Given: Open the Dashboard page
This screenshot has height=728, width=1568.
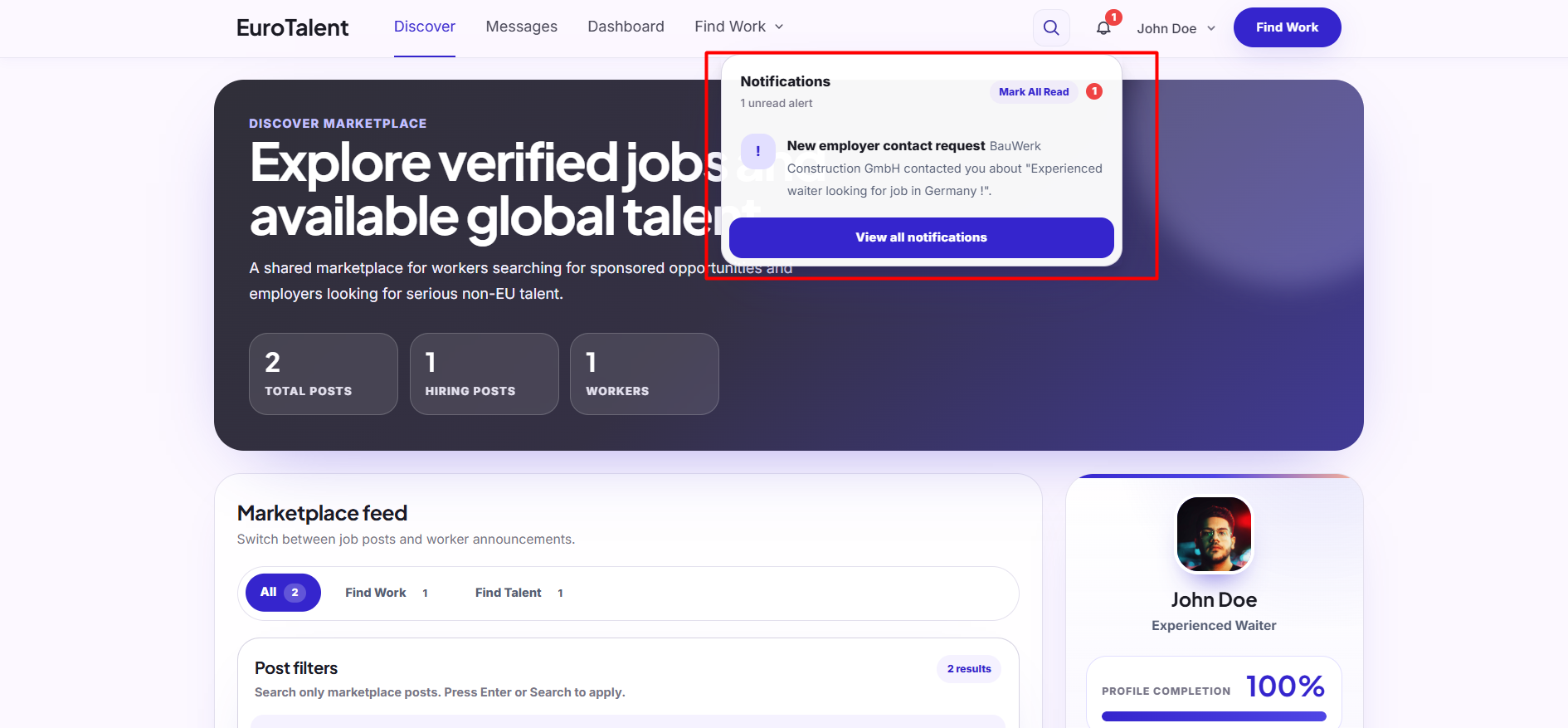Looking at the screenshot, I should [x=626, y=27].
